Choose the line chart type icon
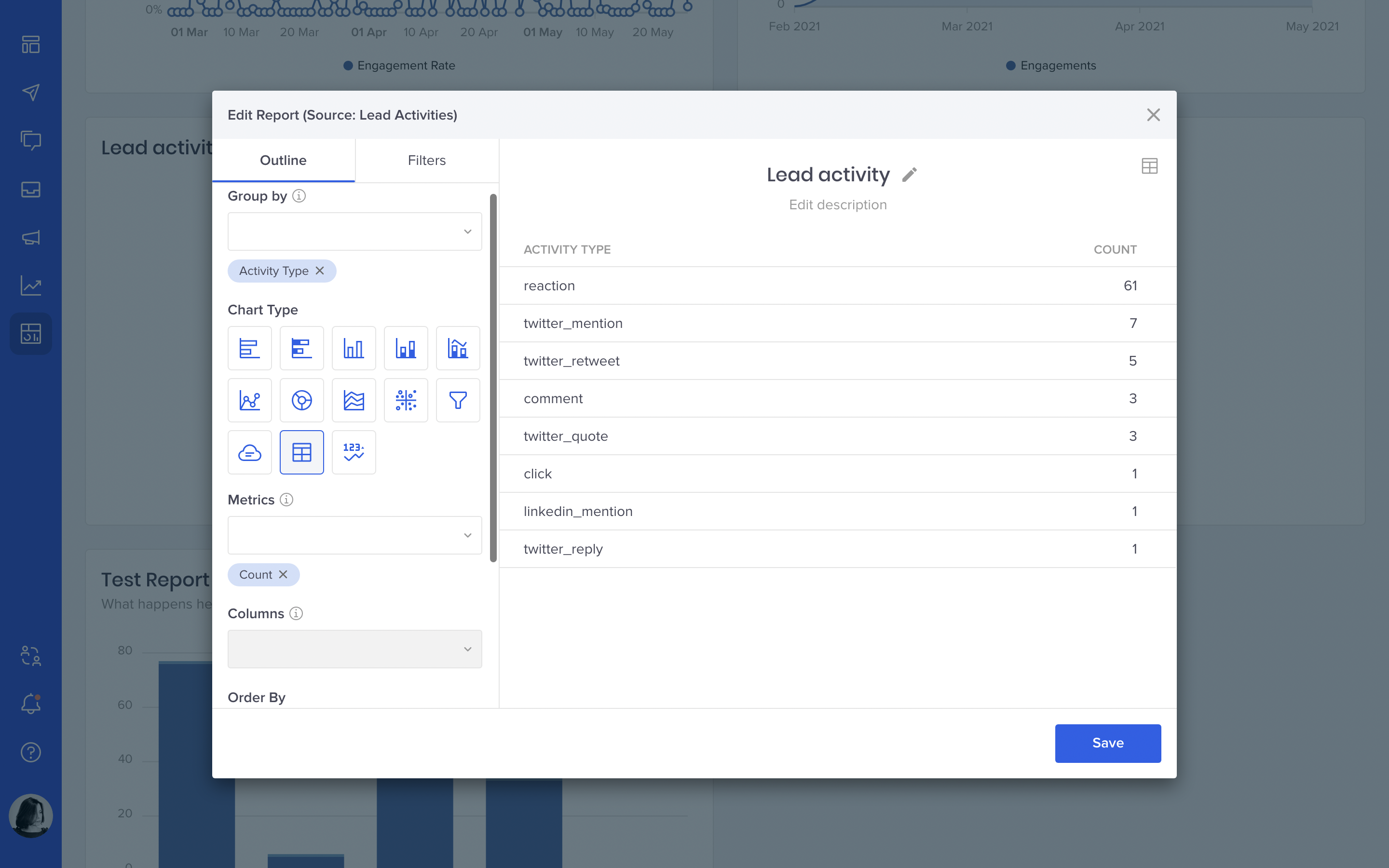Image resolution: width=1389 pixels, height=868 pixels. pos(249,400)
